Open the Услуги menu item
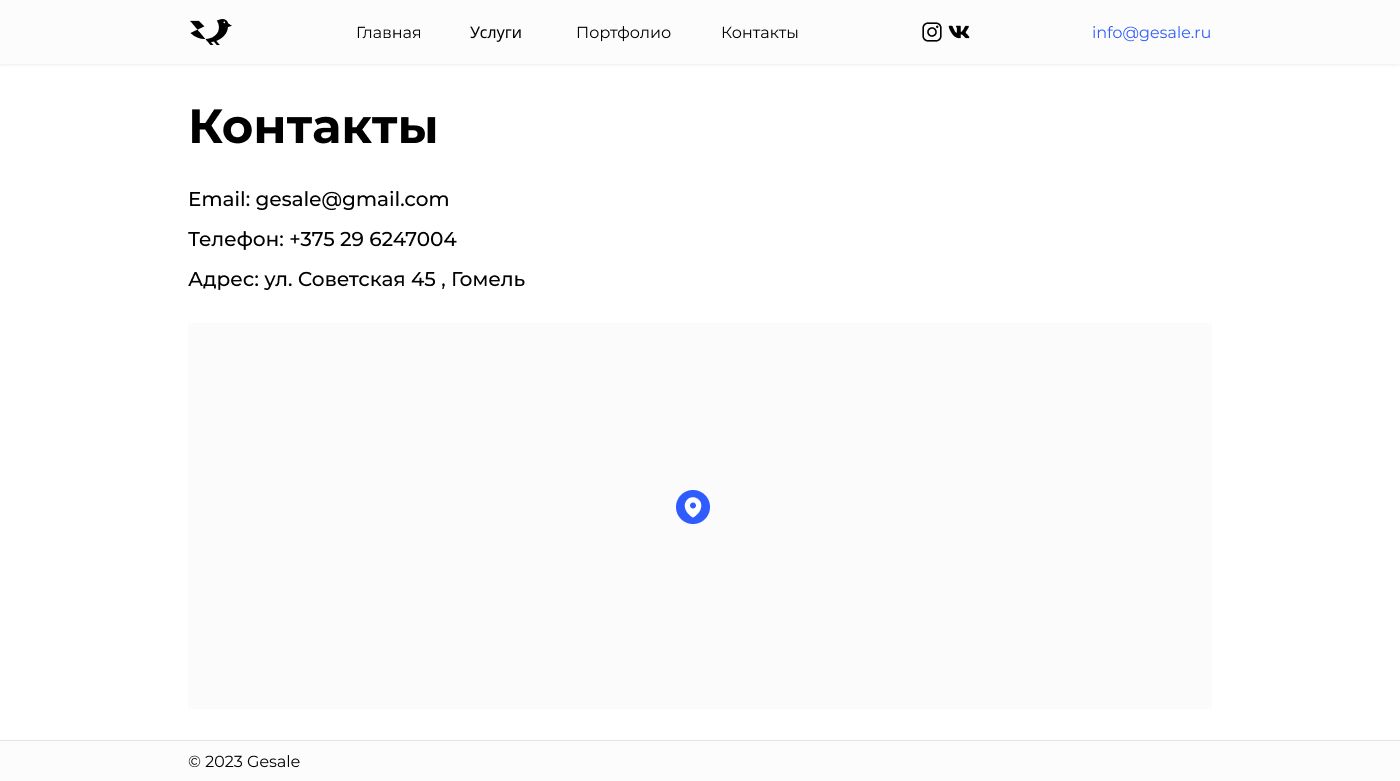 pos(496,33)
